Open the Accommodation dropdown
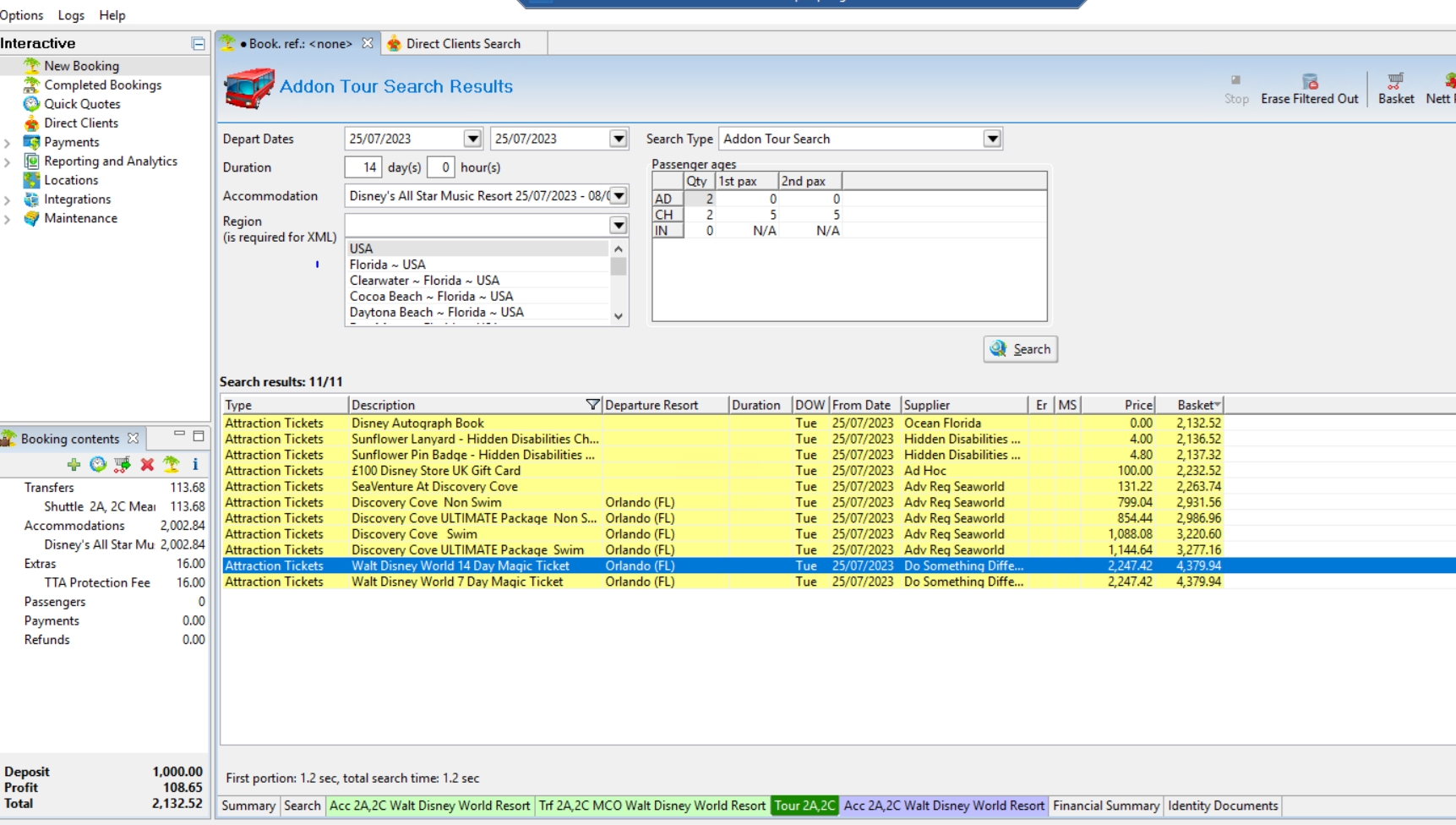Viewport: 1456px width, 825px height. [x=619, y=195]
